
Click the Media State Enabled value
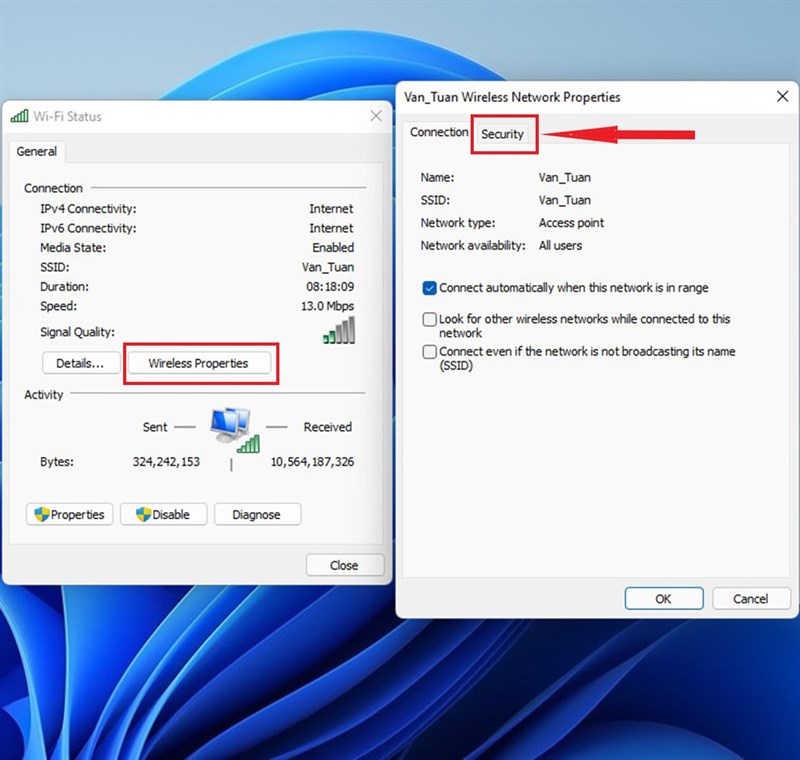point(333,247)
